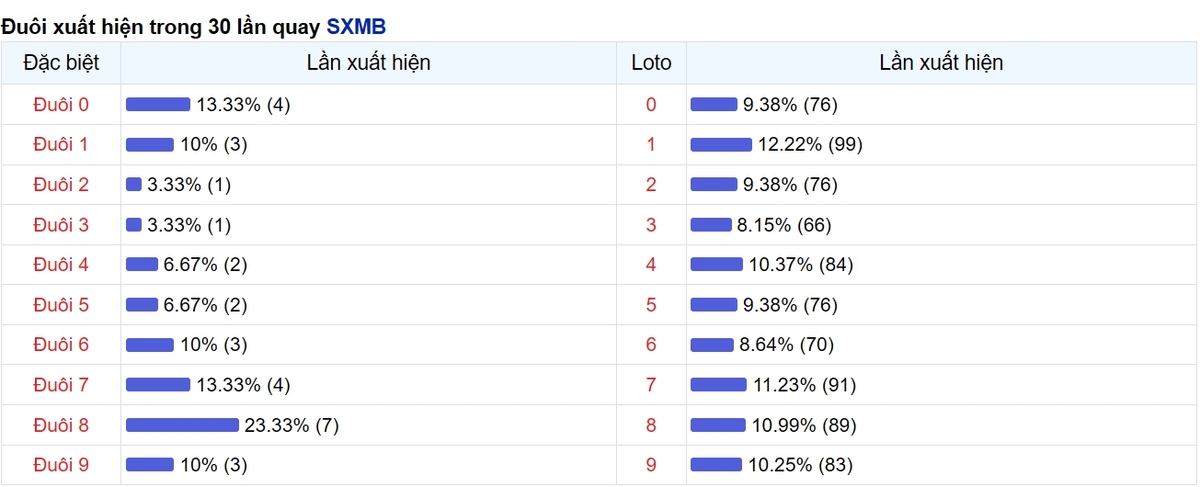Click the first Lần xuất hiện header
Viewport: 1200px width, 487px height.
click(x=369, y=63)
